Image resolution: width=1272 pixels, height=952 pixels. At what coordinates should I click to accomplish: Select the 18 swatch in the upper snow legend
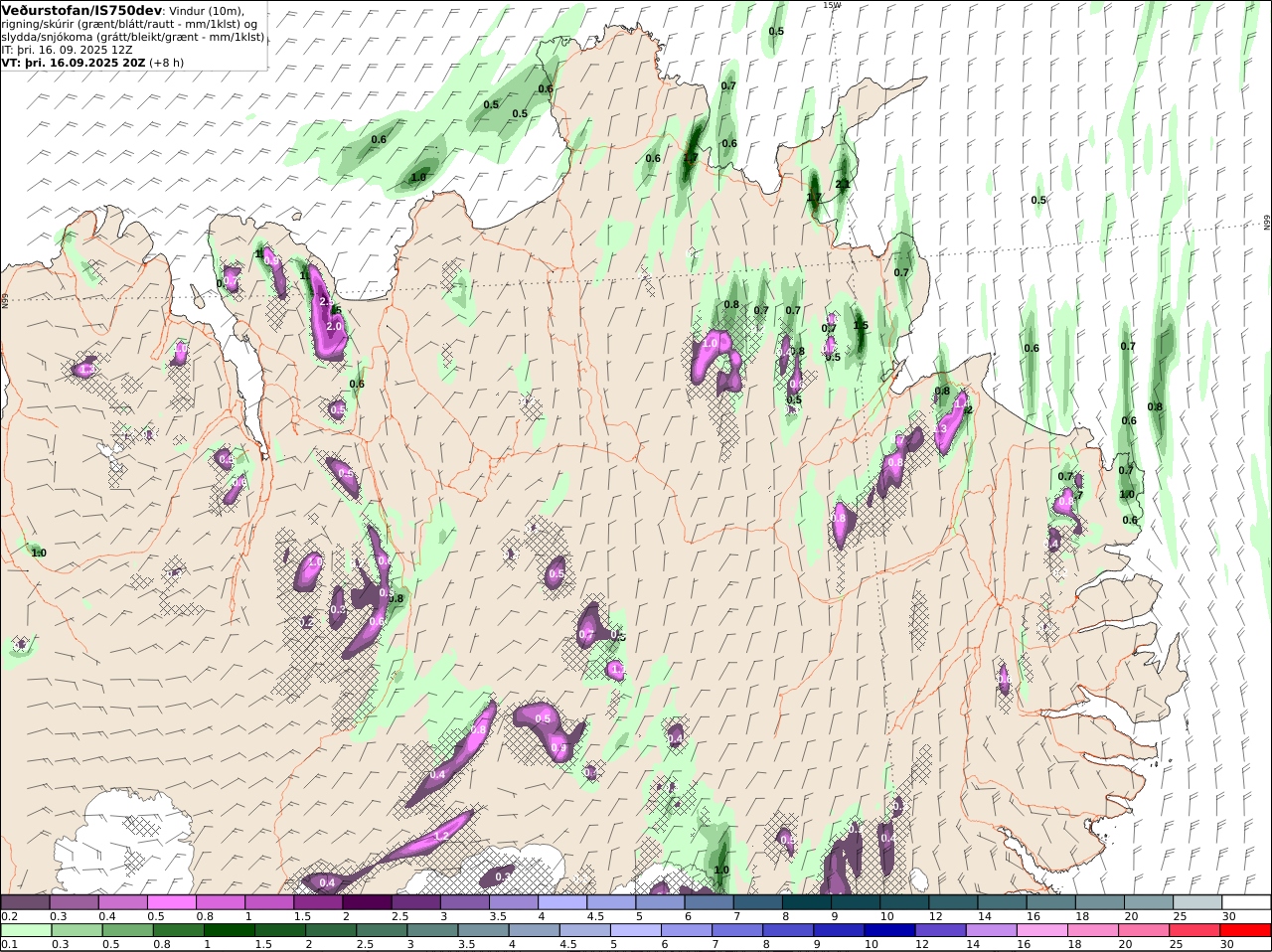click(1100, 902)
